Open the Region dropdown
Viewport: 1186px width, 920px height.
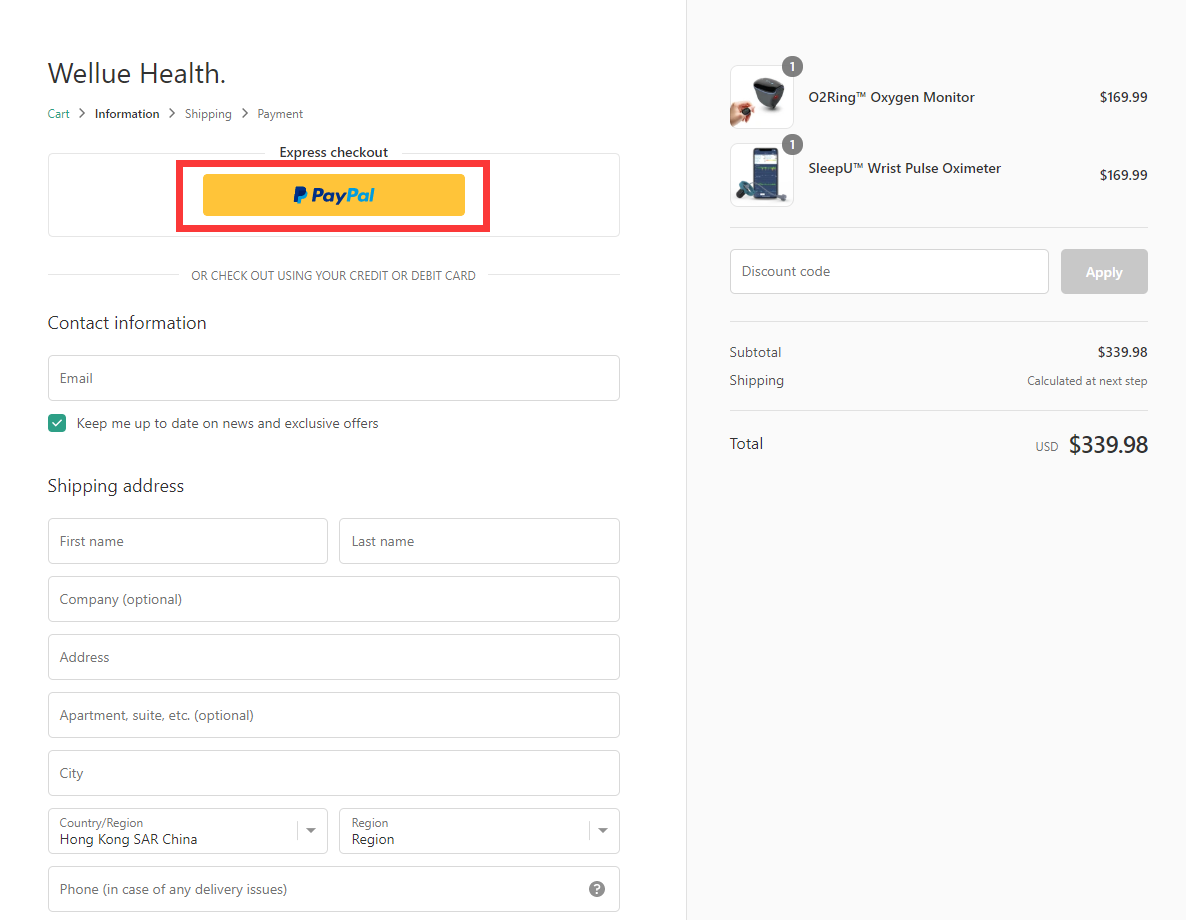(480, 831)
